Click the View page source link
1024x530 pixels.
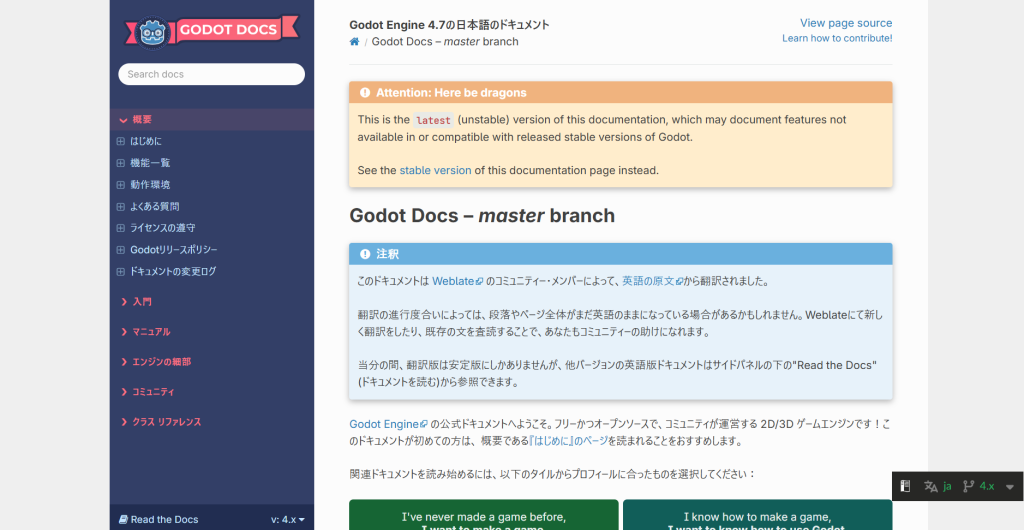(x=846, y=23)
